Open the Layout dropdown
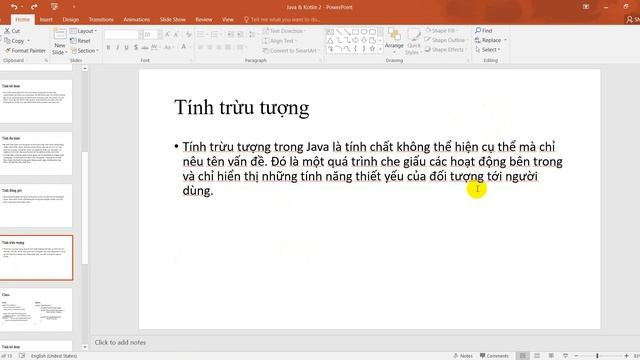Image resolution: width=640 pixels, height=360 pixels. click(x=83, y=31)
